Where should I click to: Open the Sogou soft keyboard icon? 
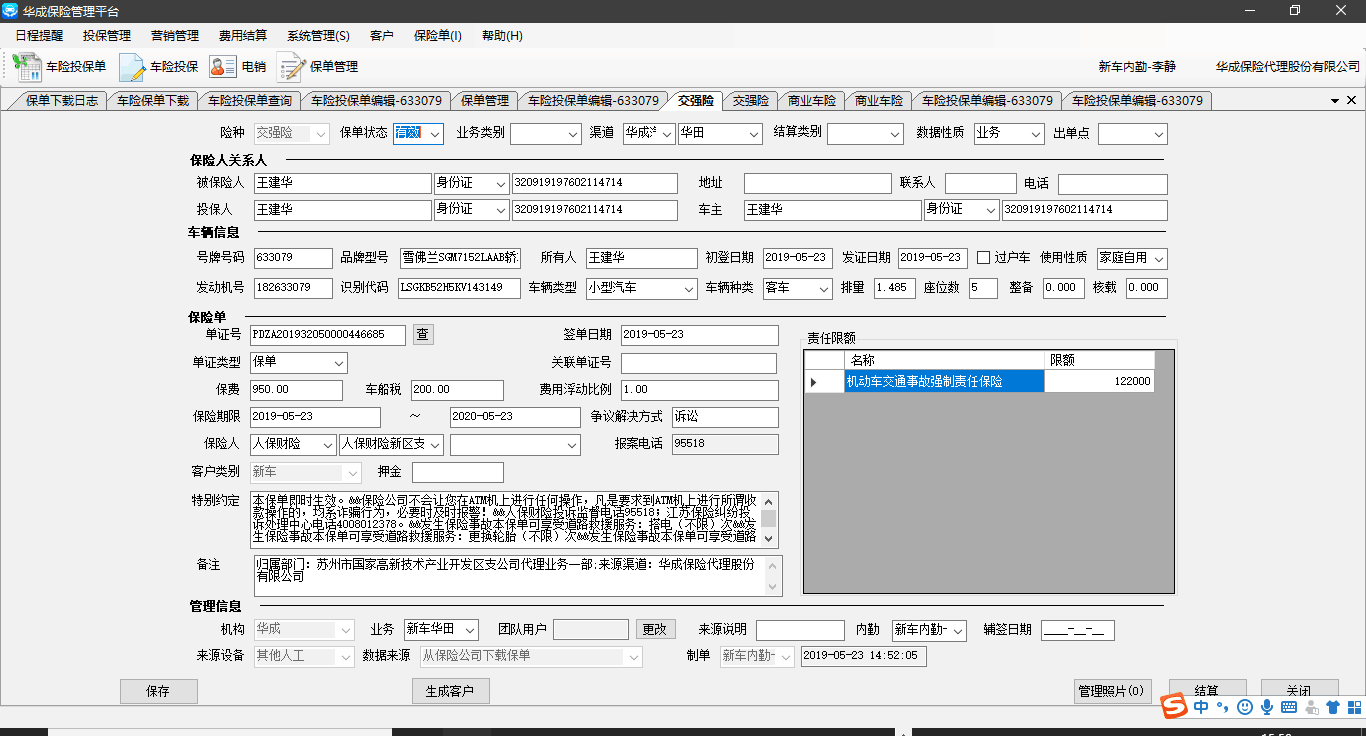1289,707
